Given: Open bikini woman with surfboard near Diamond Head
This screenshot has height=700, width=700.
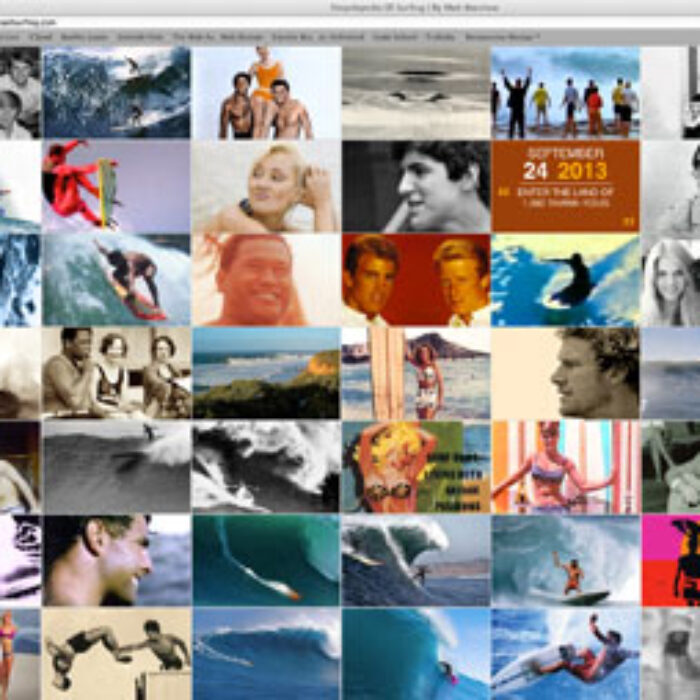Looking at the screenshot, I should 416,373.
